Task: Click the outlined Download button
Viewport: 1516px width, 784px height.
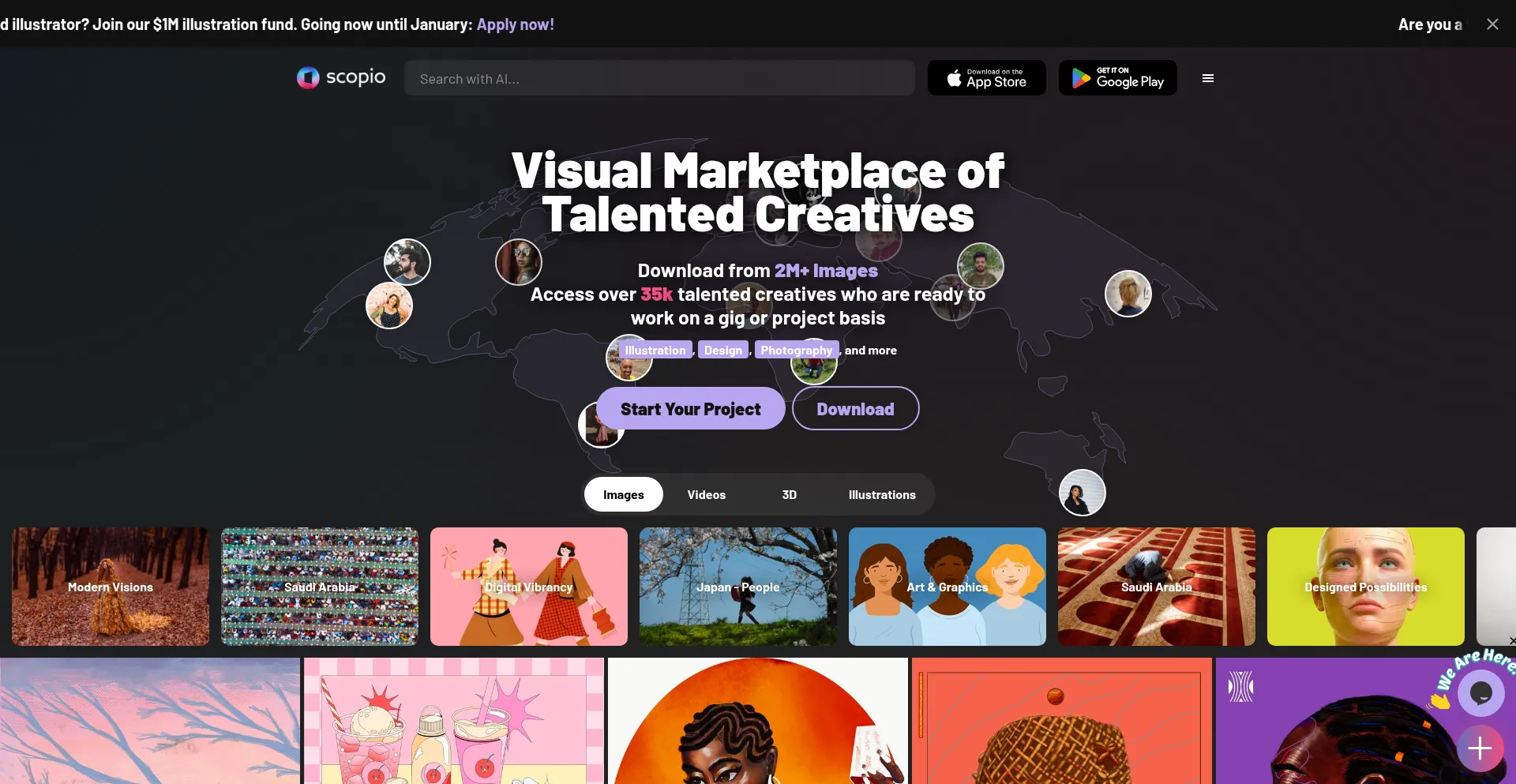Action: 855,409
